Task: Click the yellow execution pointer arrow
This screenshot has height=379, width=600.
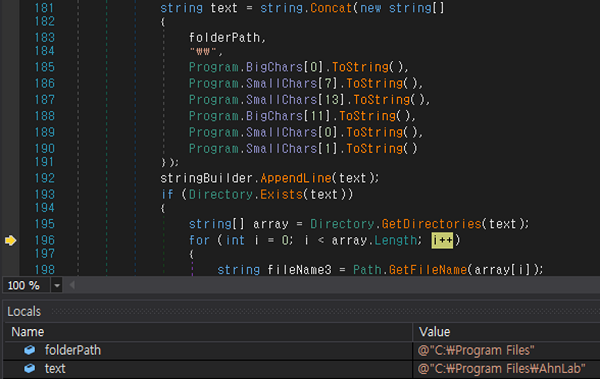Action: pos(10,240)
